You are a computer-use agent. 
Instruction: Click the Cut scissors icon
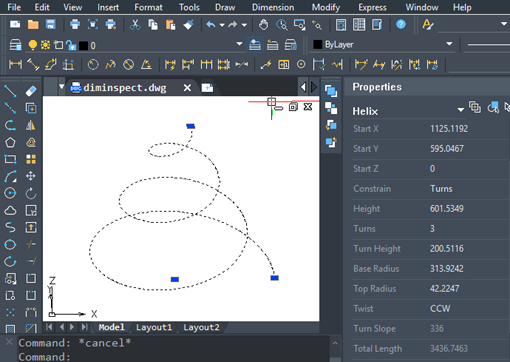[x=135, y=24]
